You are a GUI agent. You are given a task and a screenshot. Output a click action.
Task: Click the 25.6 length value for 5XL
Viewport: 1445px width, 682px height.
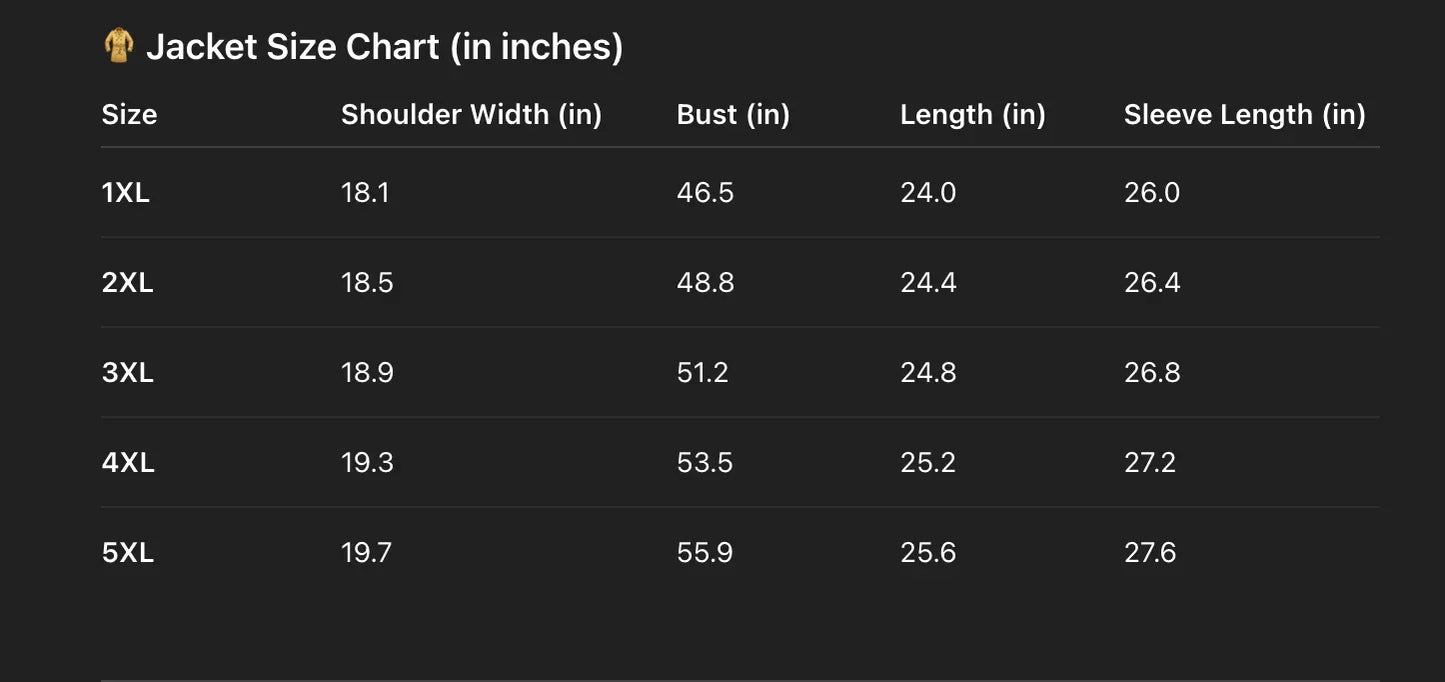tap(928, 553)
